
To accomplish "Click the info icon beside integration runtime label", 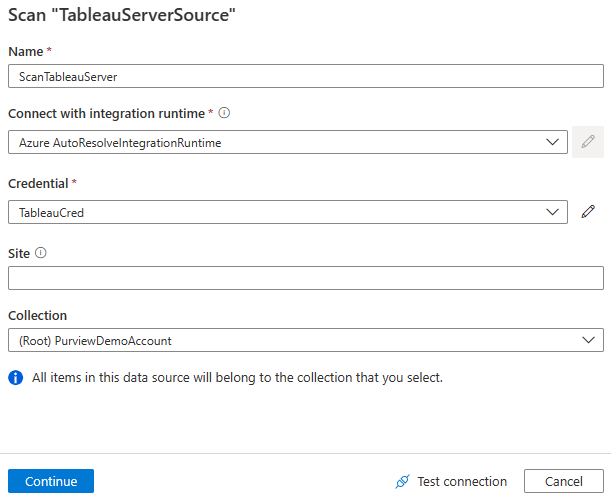I will (224, 113).
